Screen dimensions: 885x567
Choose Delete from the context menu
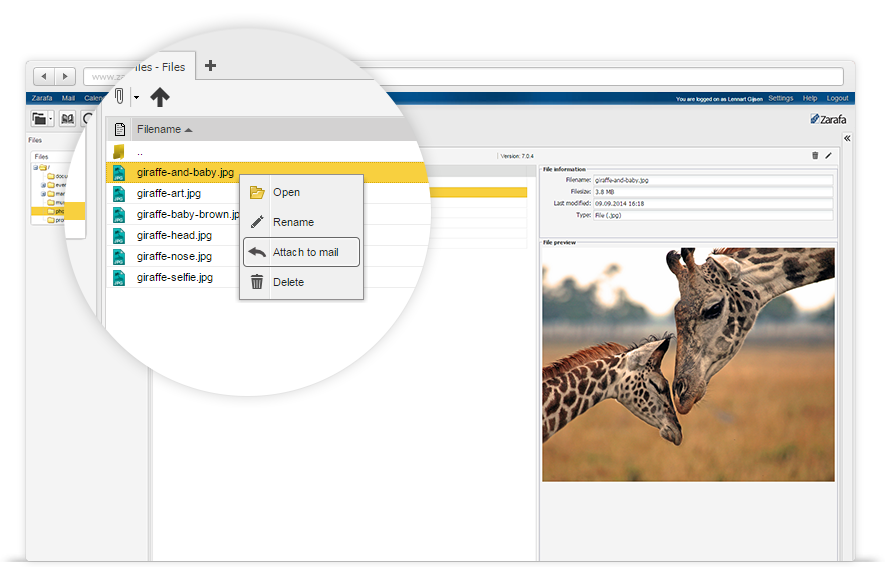coord(301,282)
